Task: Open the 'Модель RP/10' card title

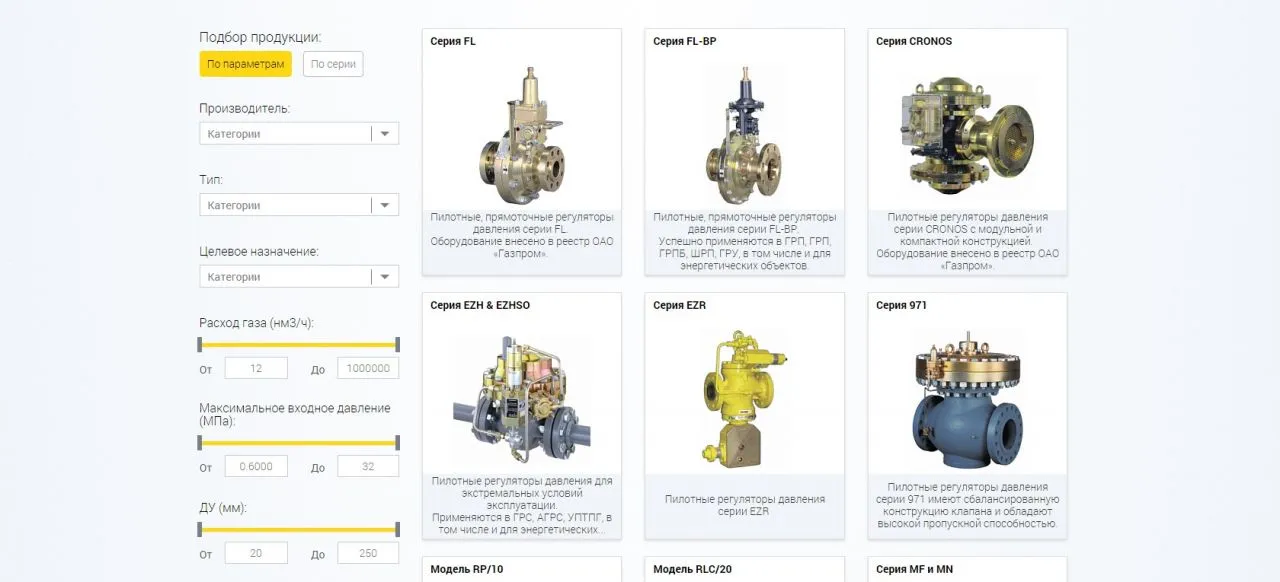Action: [x=469, y=569]
